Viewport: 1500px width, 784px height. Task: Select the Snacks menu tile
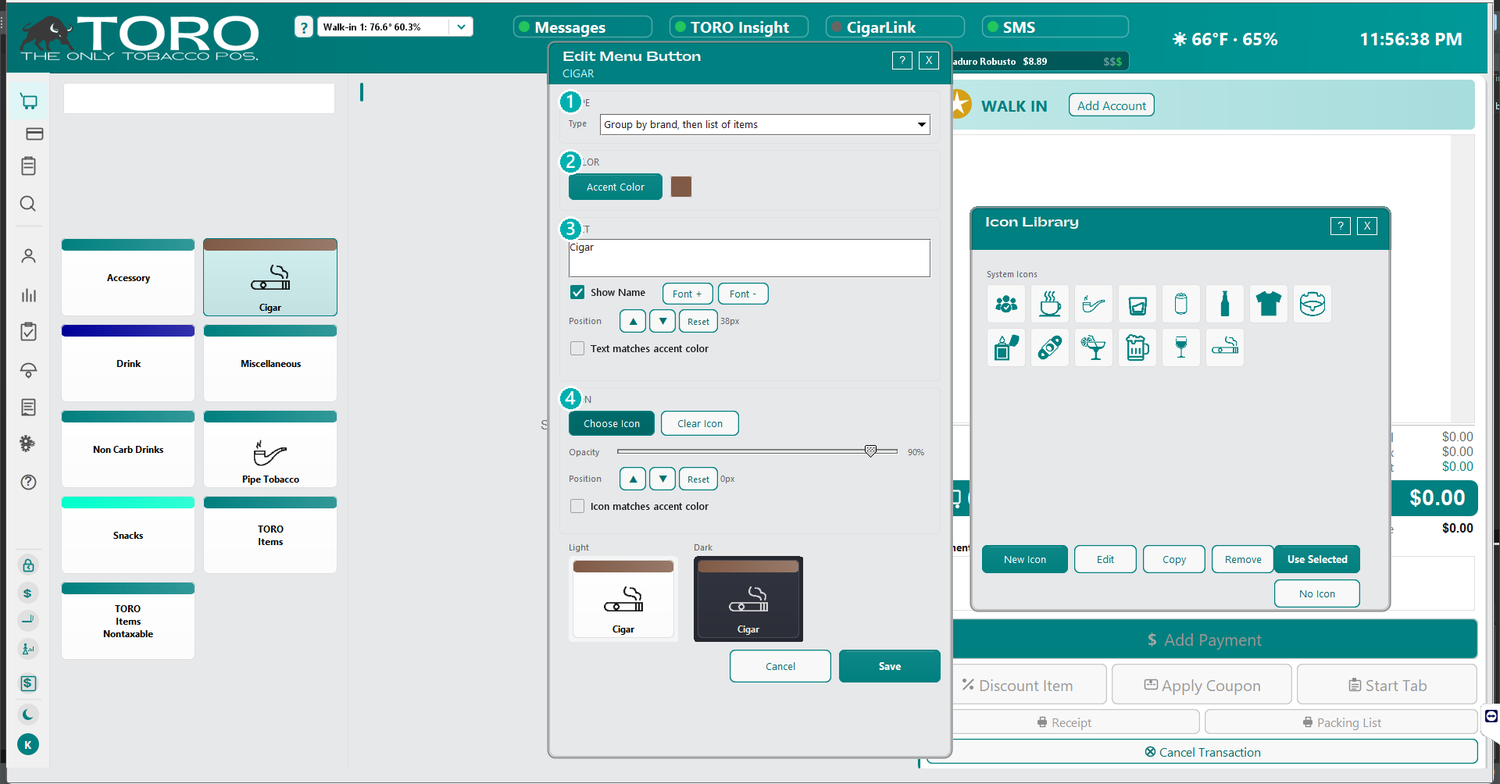pos(128,535)
